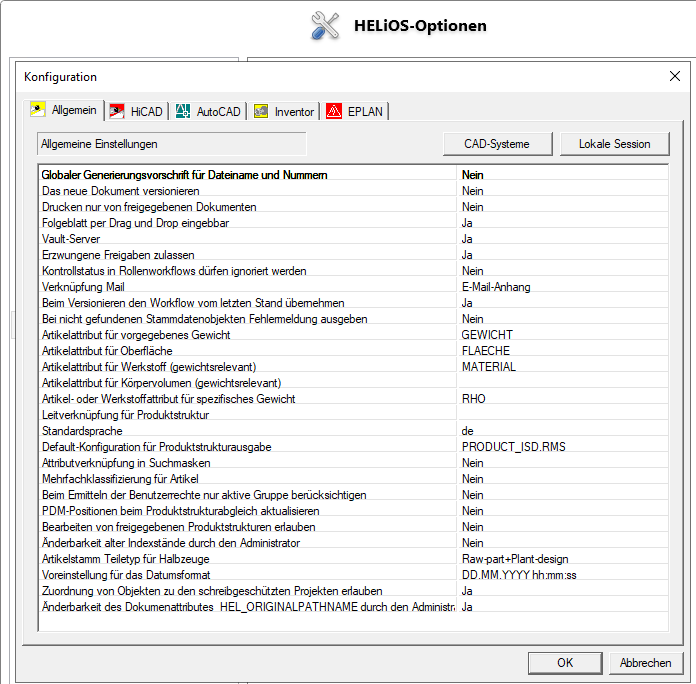
Task: Click the Inventor tab icon
Action: click(261, 111)
